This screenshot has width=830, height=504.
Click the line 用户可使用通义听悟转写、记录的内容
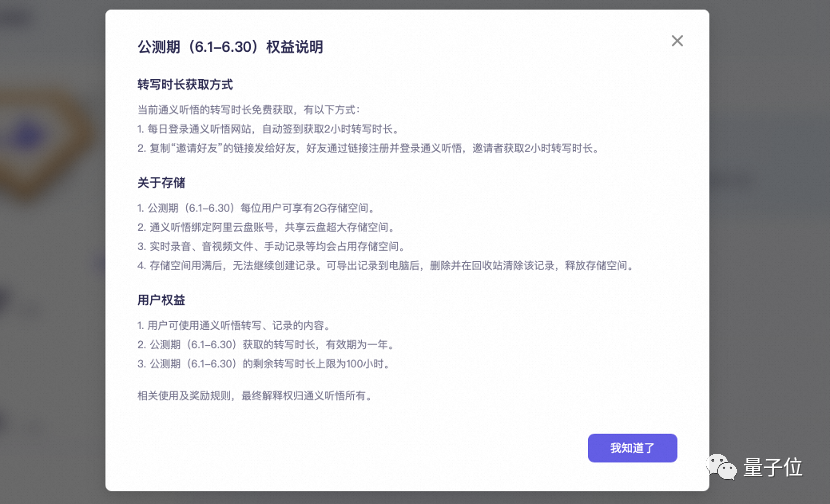pyautogui.click(x=234, y=325)
